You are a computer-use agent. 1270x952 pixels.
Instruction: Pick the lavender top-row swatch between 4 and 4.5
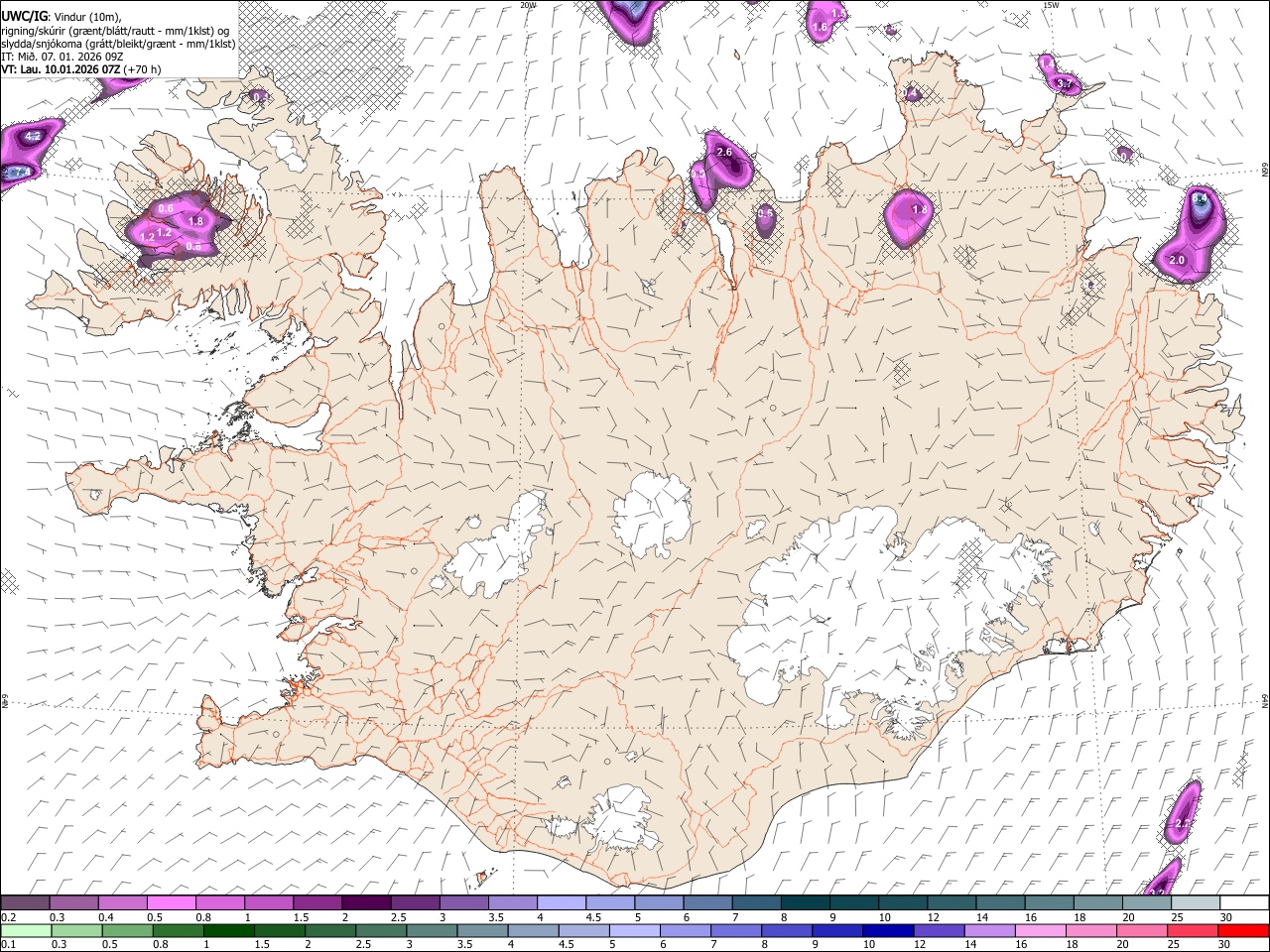pos(560,902)
